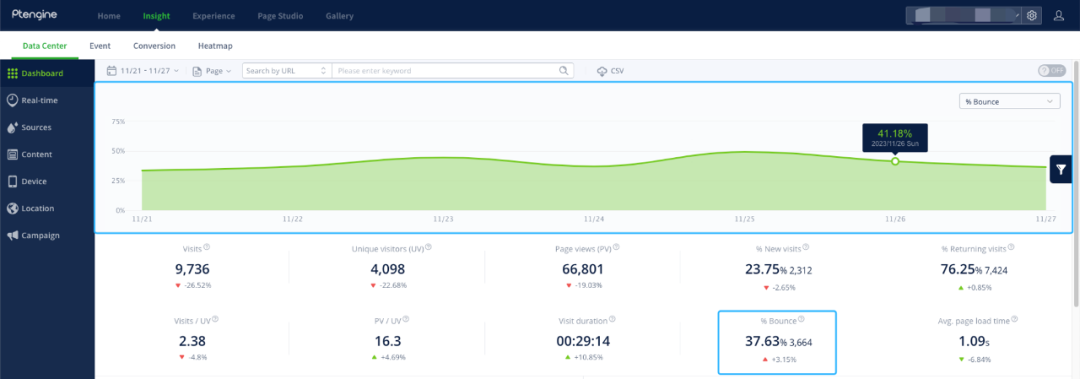Click the Content sidebar icon

[12, 154]
